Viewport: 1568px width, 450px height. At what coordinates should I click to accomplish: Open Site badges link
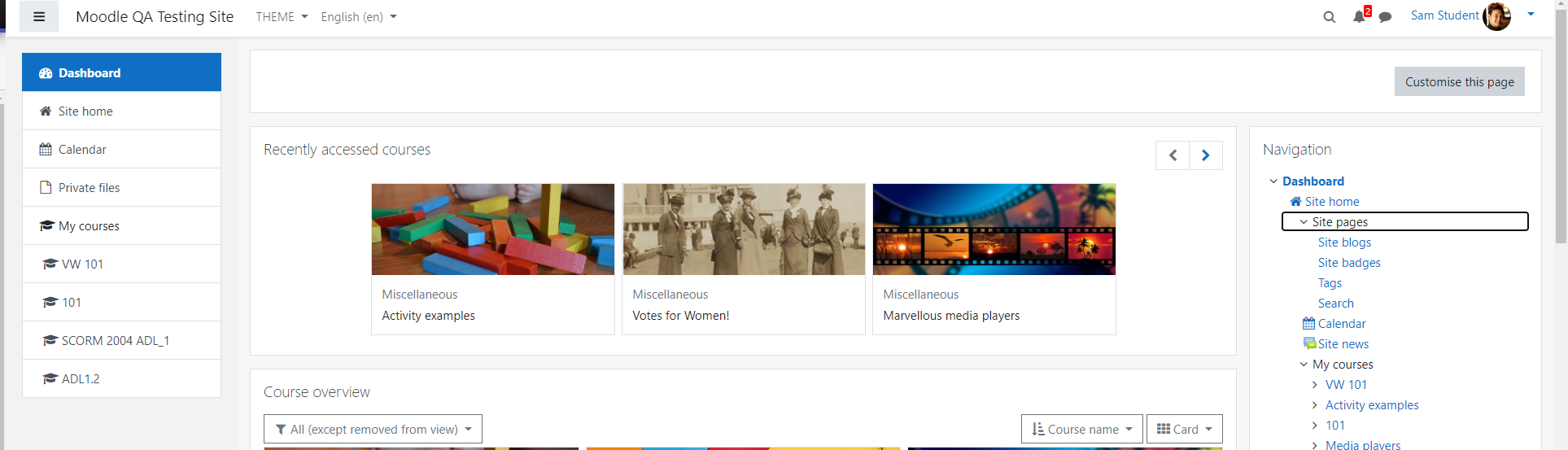pos(1349,263)
